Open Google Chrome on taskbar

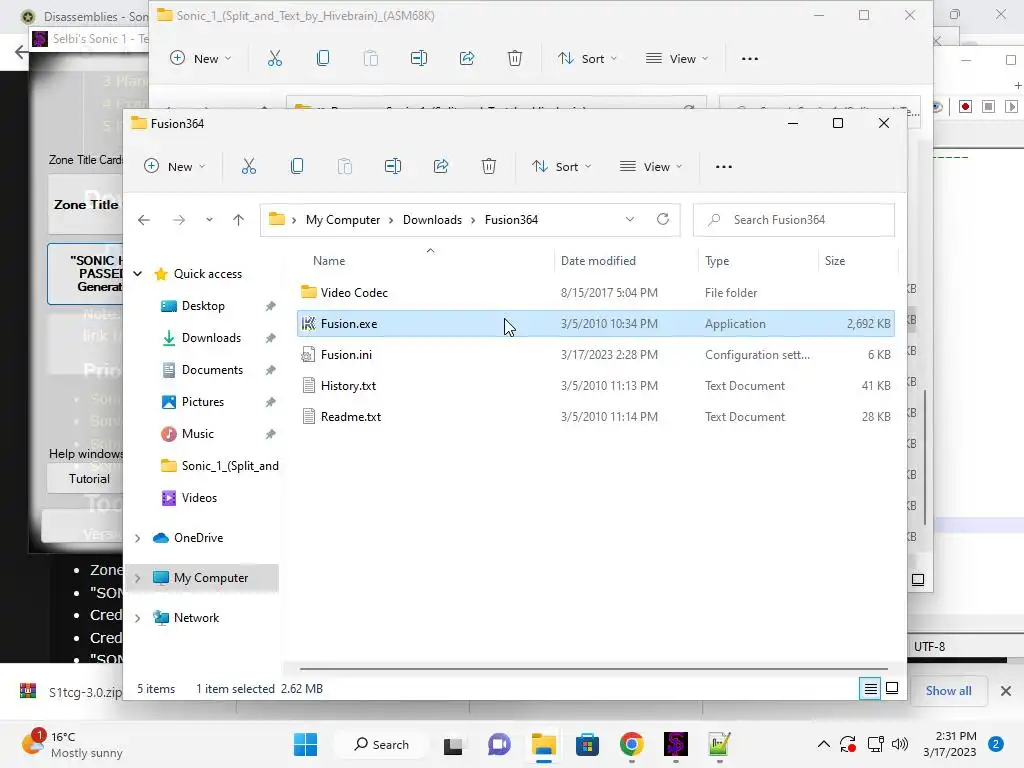pos(632,744)
